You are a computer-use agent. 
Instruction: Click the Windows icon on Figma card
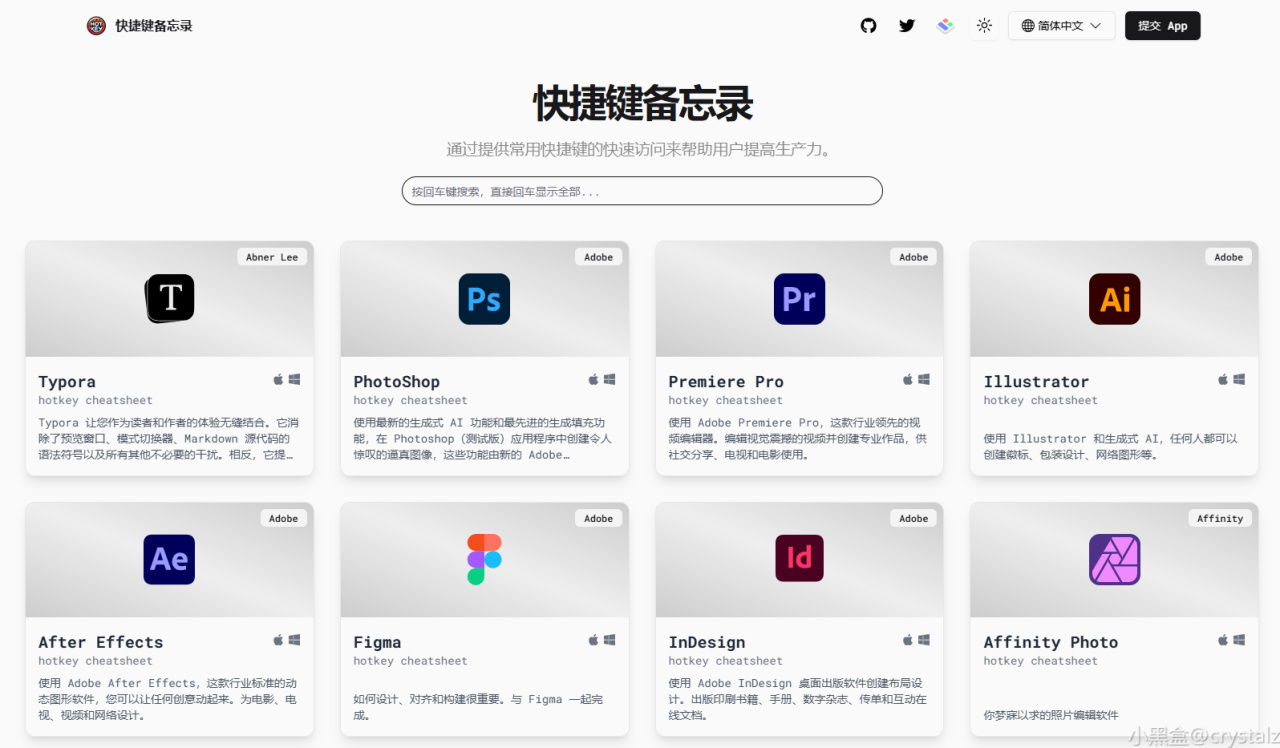point(609,640)
